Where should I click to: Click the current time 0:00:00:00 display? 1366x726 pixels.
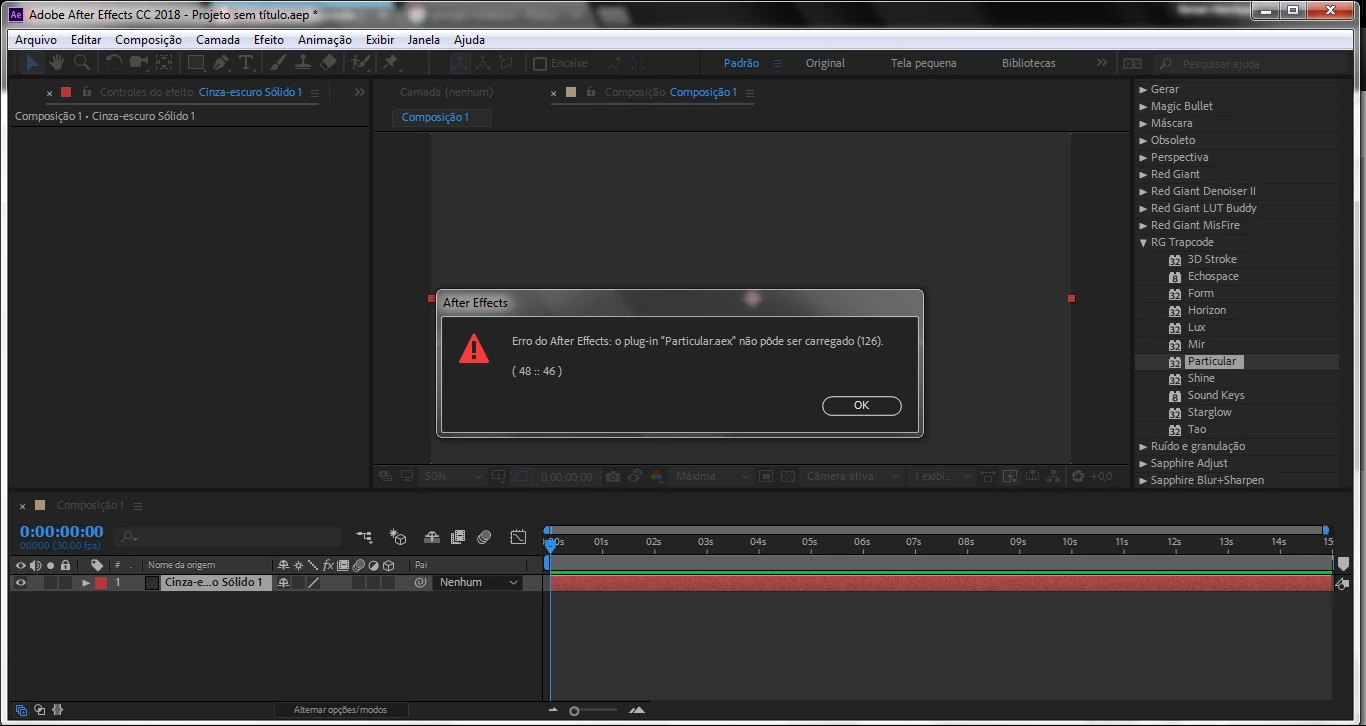(x=61, y=531)
